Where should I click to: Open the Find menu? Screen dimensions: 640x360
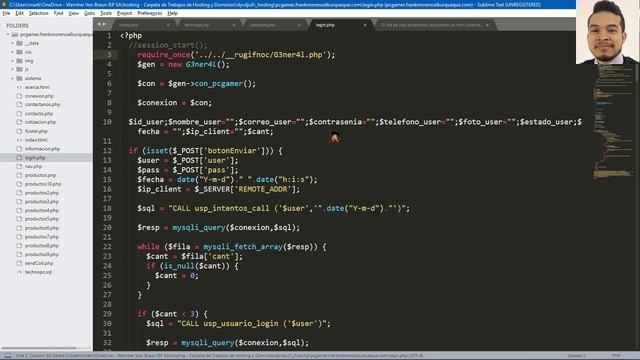(58, 13)
